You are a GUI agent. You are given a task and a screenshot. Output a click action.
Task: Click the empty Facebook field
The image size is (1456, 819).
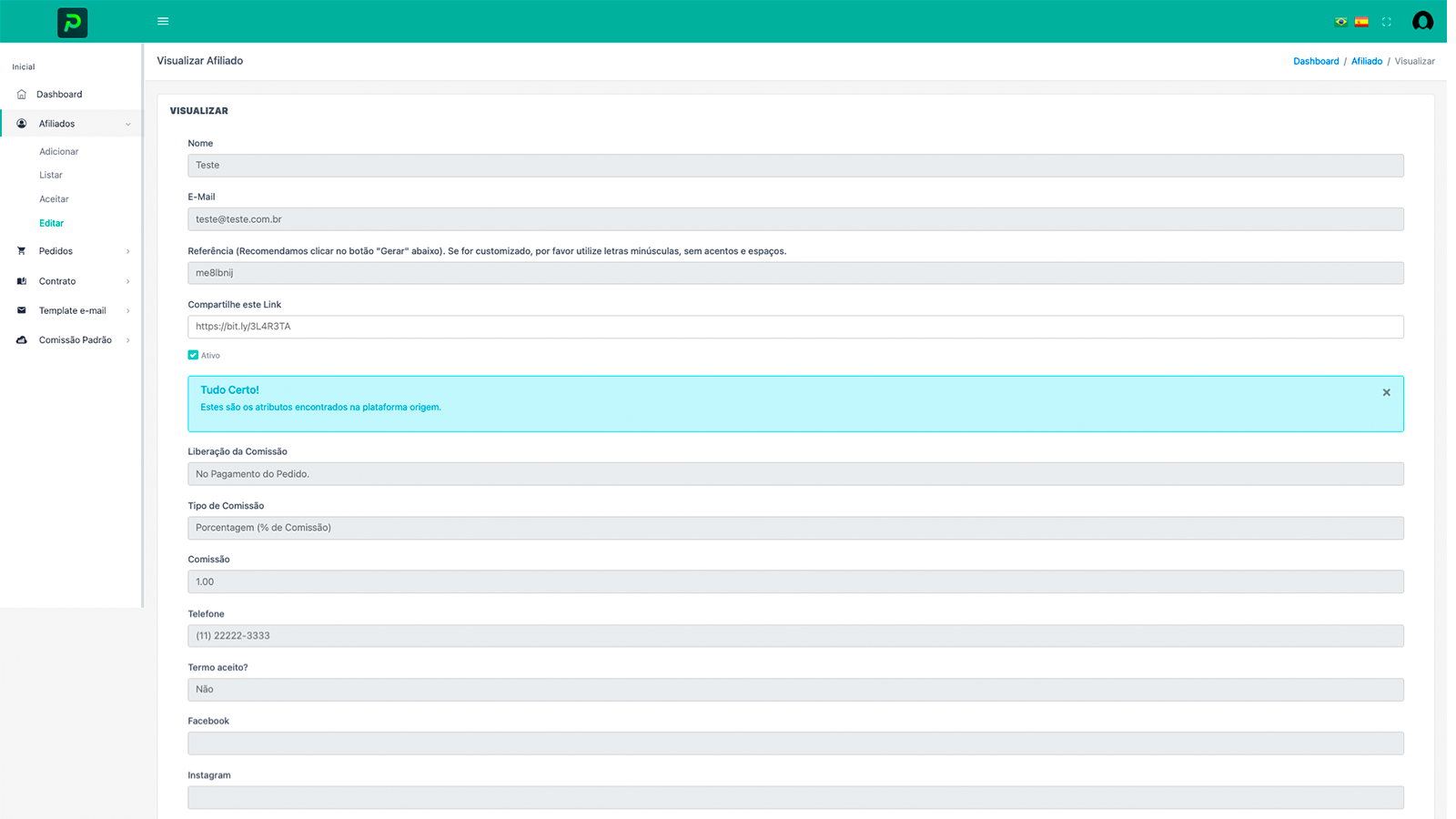pyautogui.click(x=795, y=743)
